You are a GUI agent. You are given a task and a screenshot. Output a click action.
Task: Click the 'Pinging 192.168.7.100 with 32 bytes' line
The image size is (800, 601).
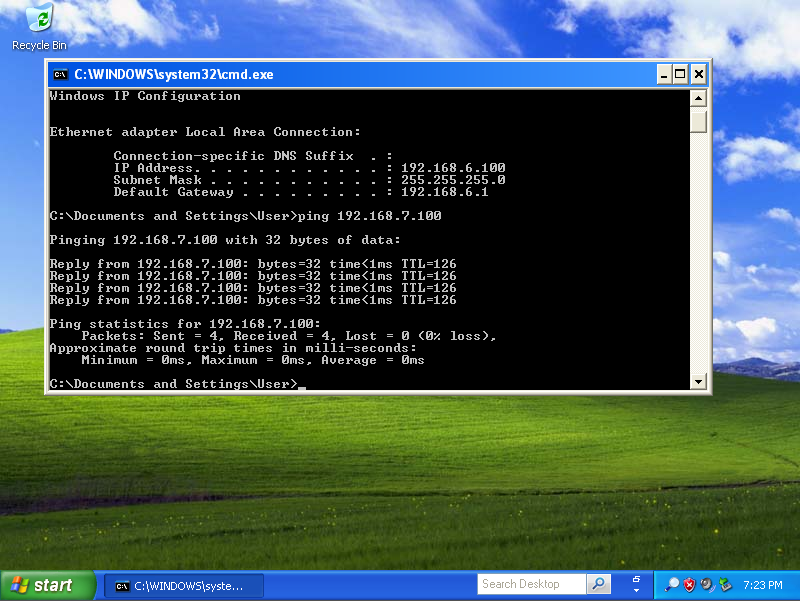click(225, 240)
